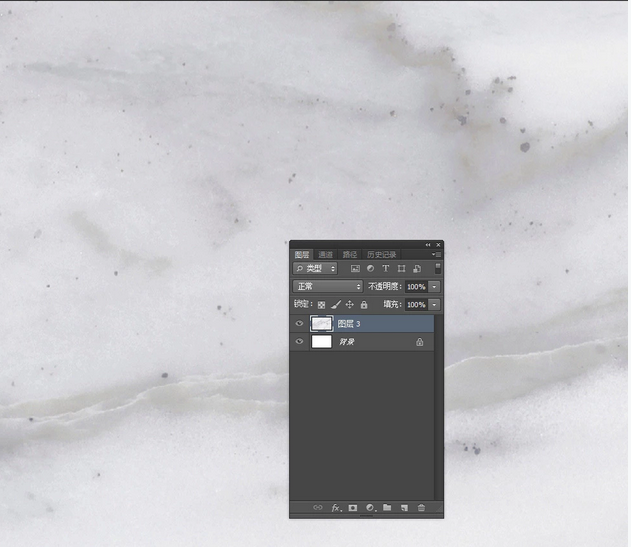The height and width of the screenshot is (547, 631).
Task: Select the 图层 3 layer thumbnail
Action: click(322, 324)
